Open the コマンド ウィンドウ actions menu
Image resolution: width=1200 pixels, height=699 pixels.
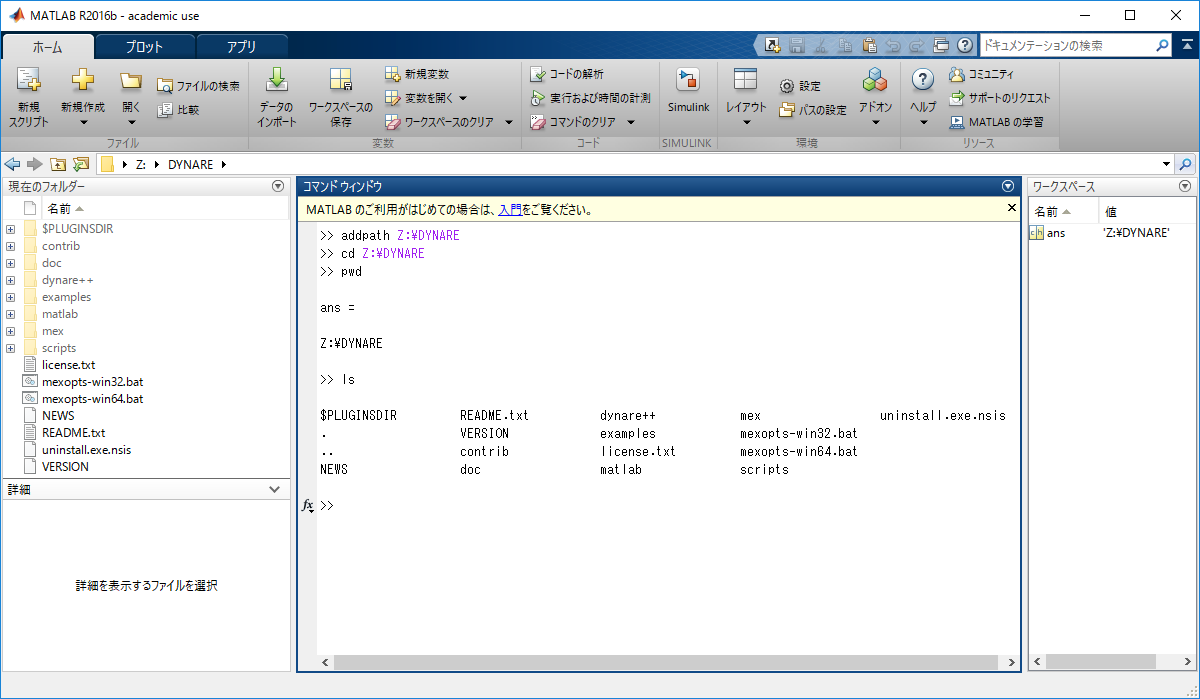tap(1008, 186)
